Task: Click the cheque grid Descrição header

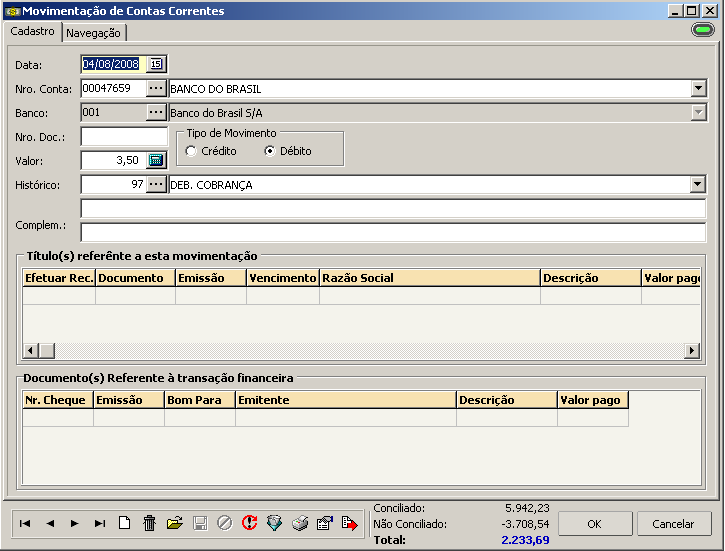Action: (x=507, y=400)
